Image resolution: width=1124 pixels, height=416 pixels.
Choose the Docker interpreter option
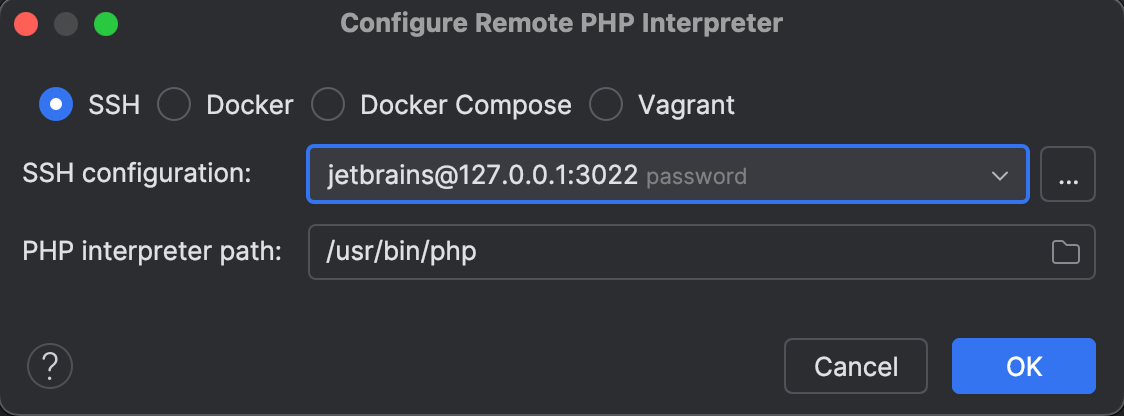[x=175, y=105]
